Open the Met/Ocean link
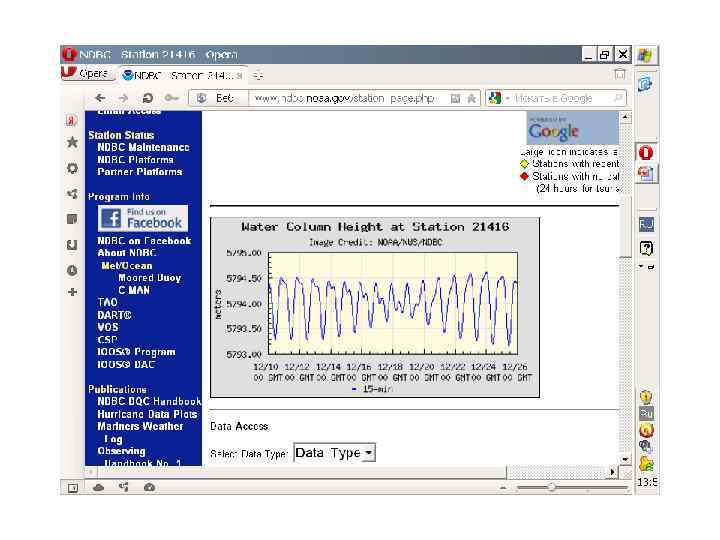 (127, 266)
